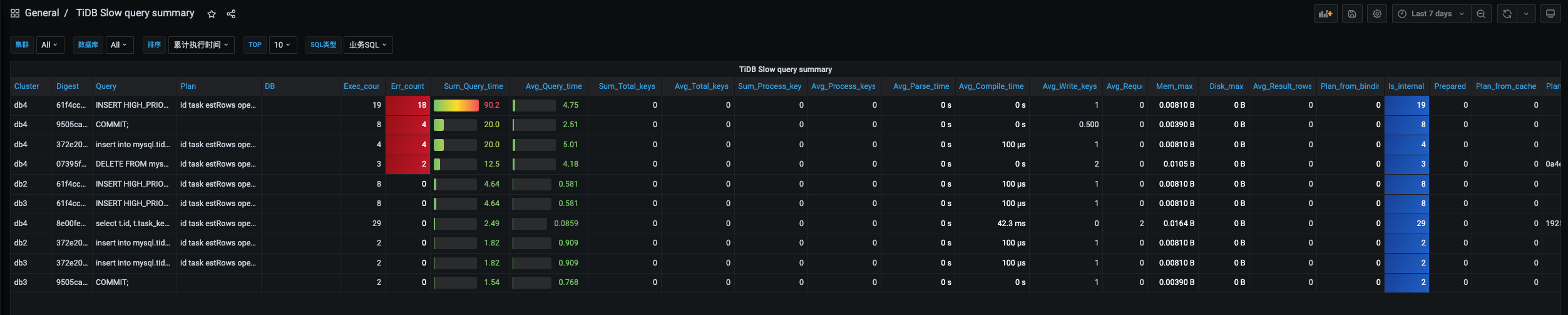Screen dimensions: 1568x315
Task: Click the 12.5 Sum_Query_time gauge bar
Action: 456,164
